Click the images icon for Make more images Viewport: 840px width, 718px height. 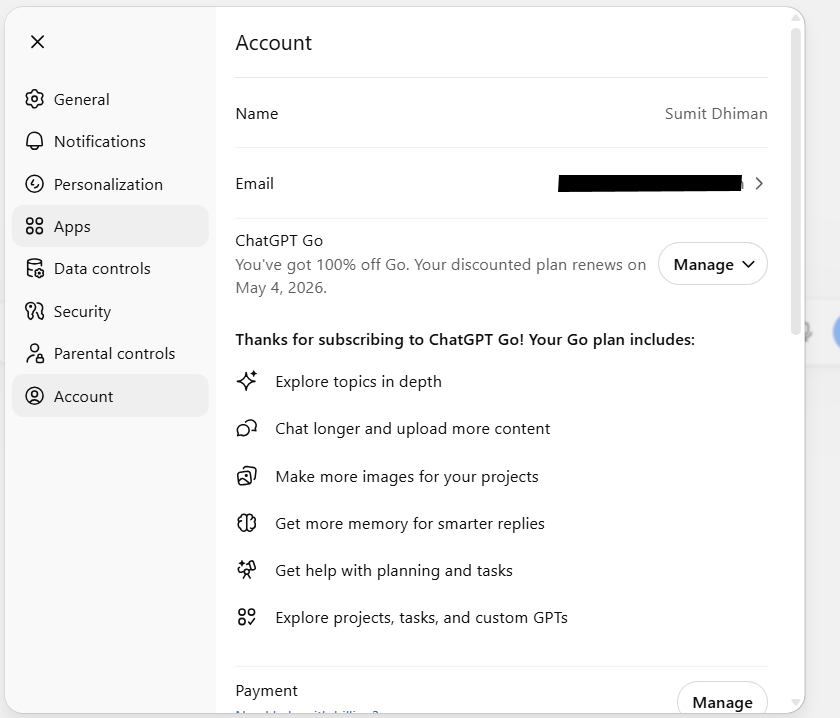click(x=247, y=476)
